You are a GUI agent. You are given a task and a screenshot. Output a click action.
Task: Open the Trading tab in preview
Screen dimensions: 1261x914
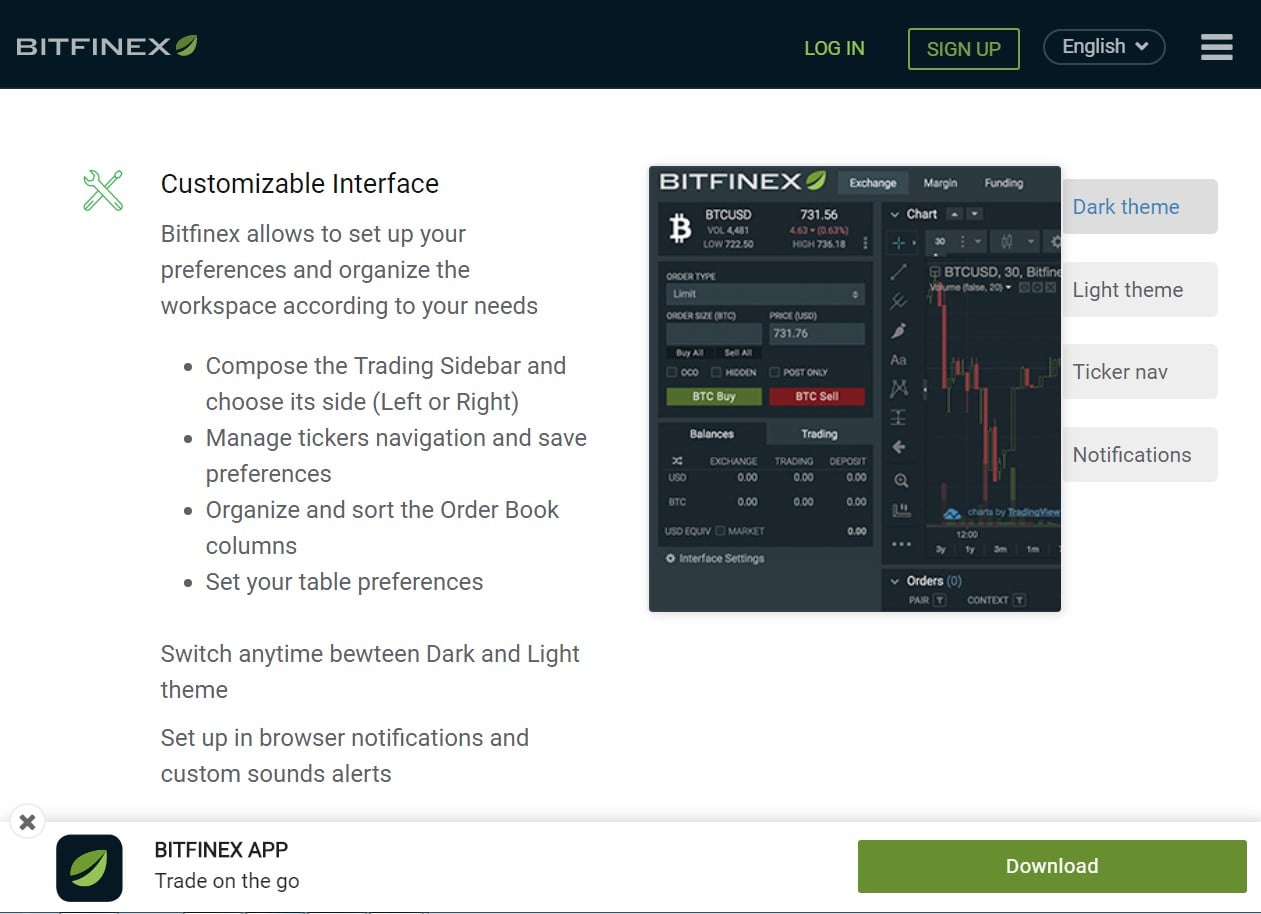tap(819, 434)
